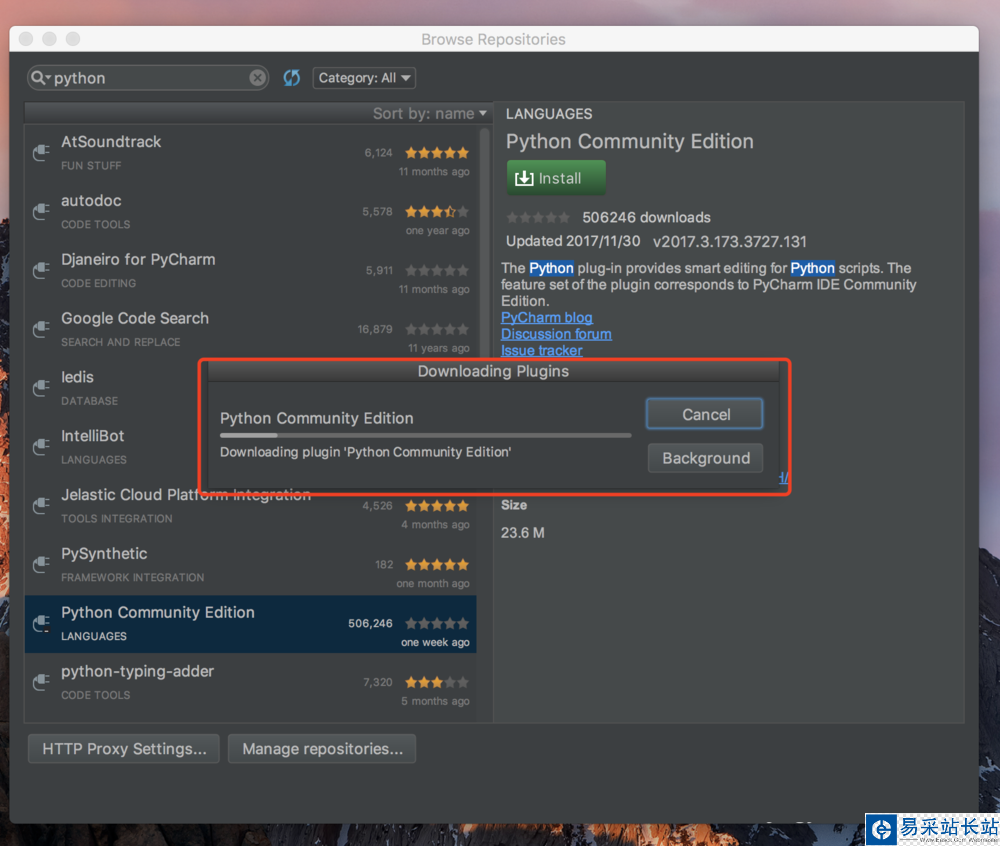The width and height of the screenshot is (1000, 846).
Task: Click the Djaneiro for PyCharm plugin icon
Action: click(41, 270)
